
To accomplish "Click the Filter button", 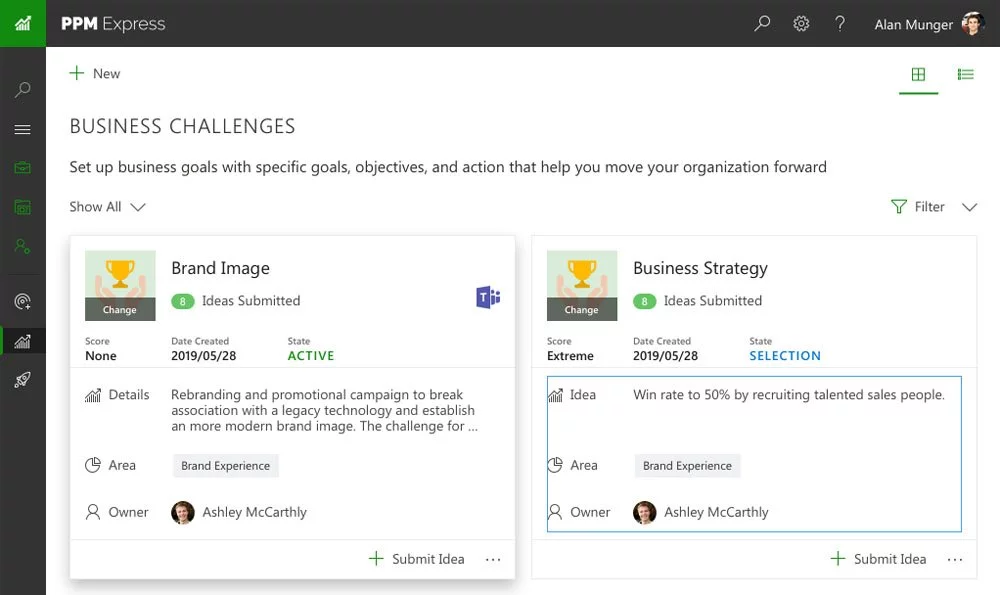I will (x=918, y=207).
